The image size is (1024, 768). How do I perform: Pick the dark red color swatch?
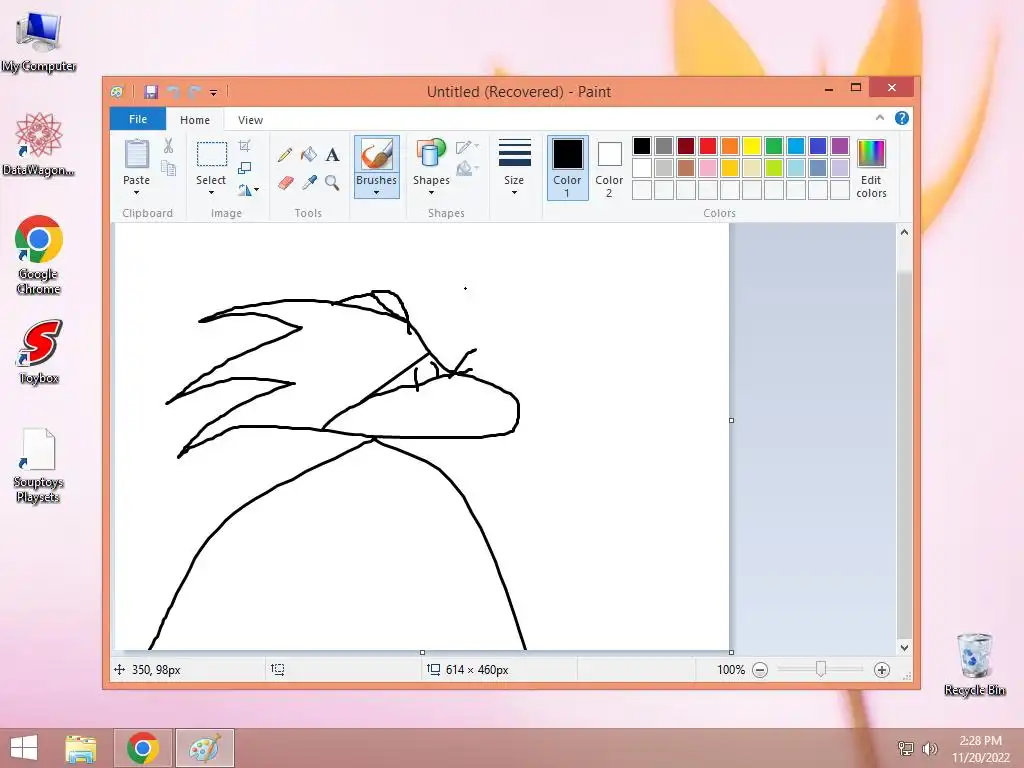click(686, 146)
